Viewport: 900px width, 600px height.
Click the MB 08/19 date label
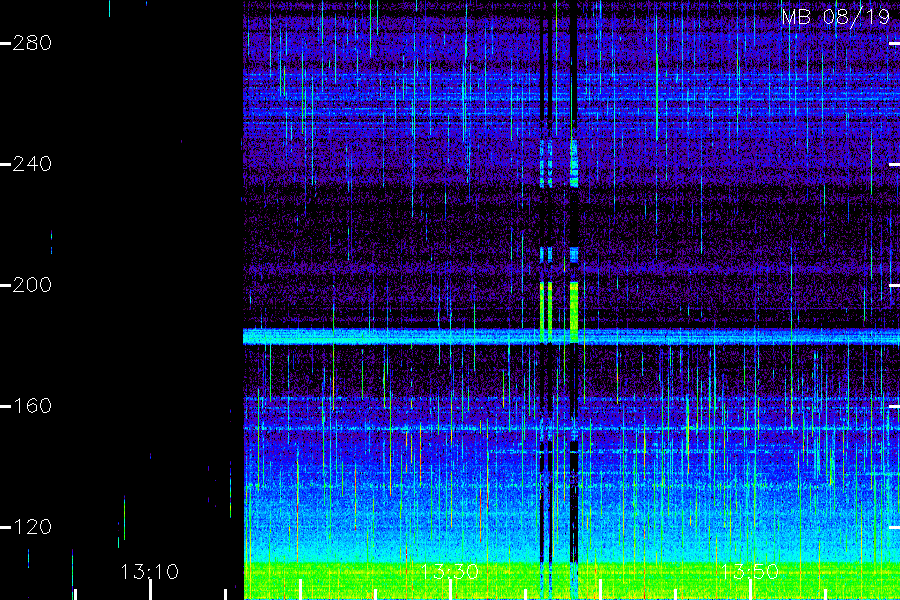pos(836,17)
